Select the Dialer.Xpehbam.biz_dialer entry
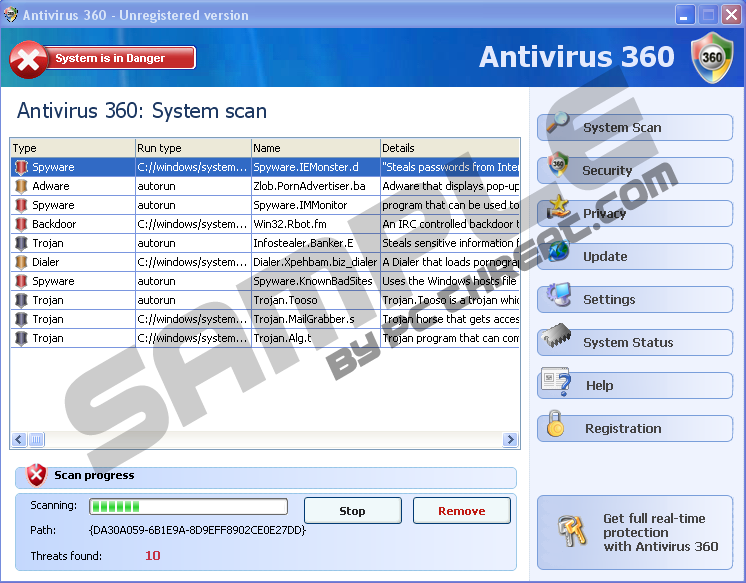 tap(315, 262)
